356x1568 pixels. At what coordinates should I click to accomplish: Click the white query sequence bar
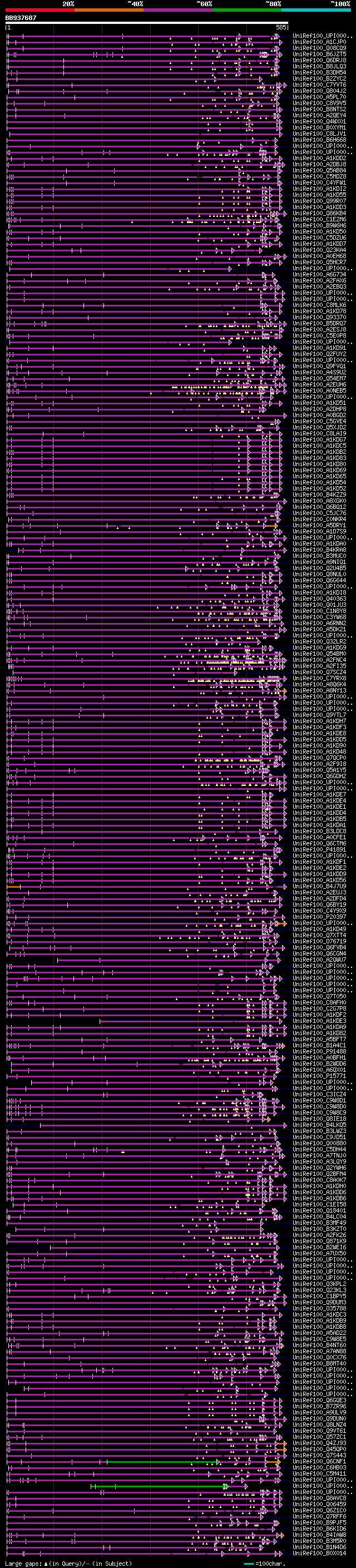pyautogui.click(x=147, y=22)
